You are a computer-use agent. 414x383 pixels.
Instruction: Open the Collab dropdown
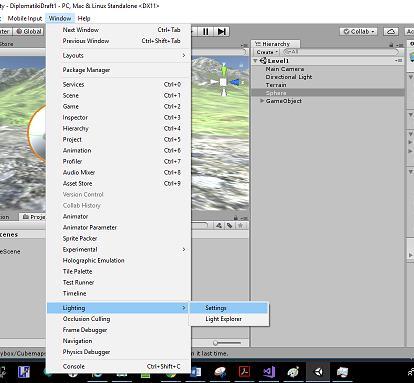pyautogui.click(x=358, y=31)
